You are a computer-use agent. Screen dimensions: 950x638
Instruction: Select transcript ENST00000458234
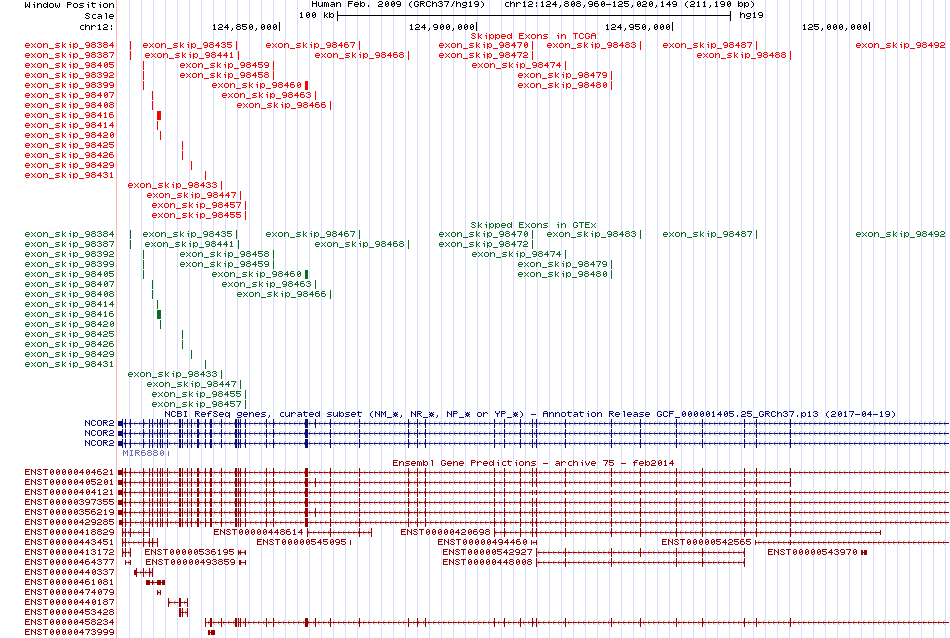point(69,622)
